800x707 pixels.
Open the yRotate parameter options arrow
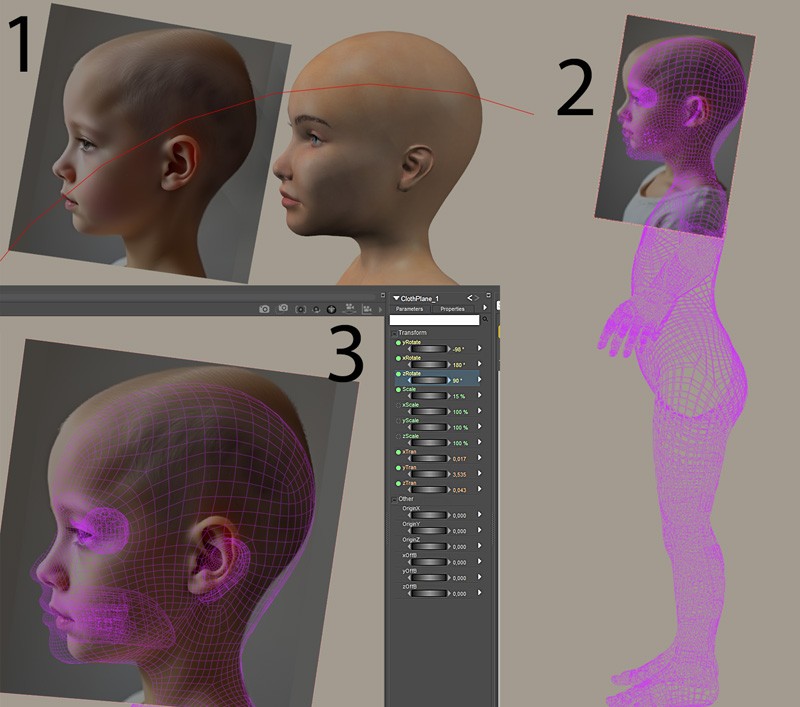[480, 348]
